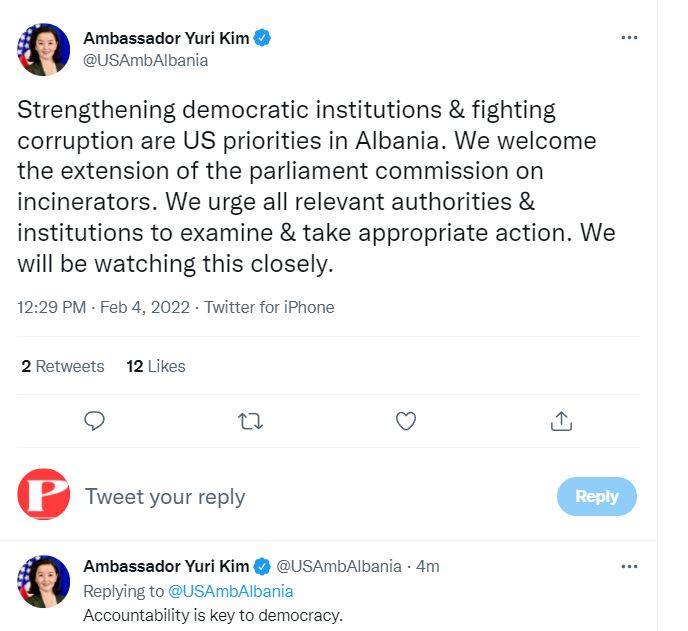Open the 4m timestamp on reply
This screenshot has height=631, width=688.
tap(428, 566)
